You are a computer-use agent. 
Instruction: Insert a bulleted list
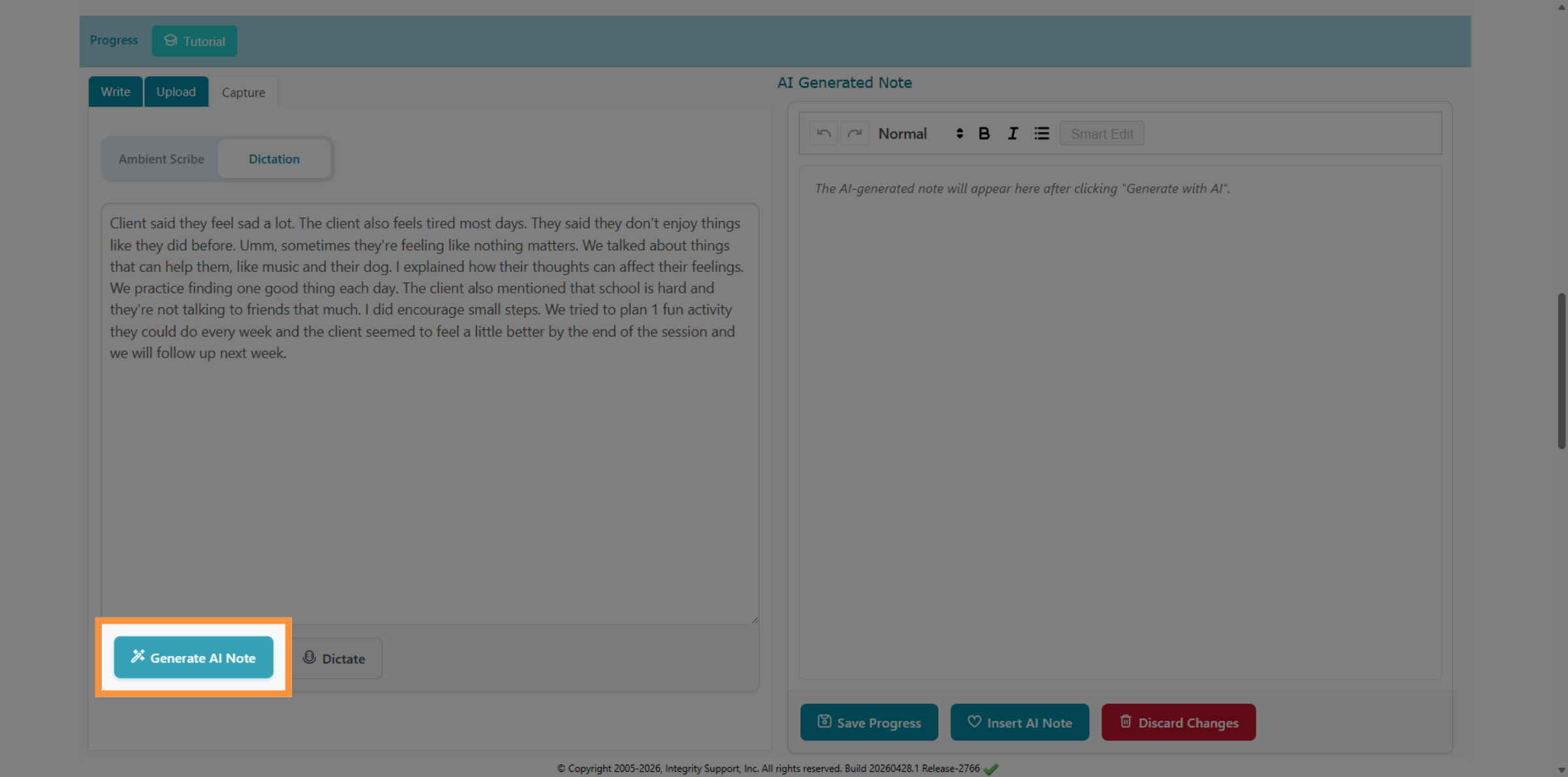1041,133
